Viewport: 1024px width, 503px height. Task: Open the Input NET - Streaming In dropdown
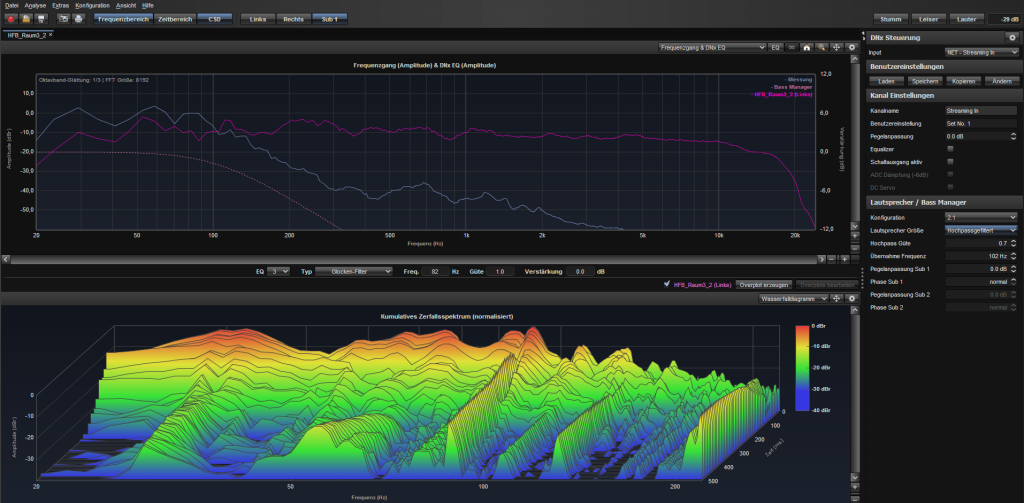[x=982, y=52]
